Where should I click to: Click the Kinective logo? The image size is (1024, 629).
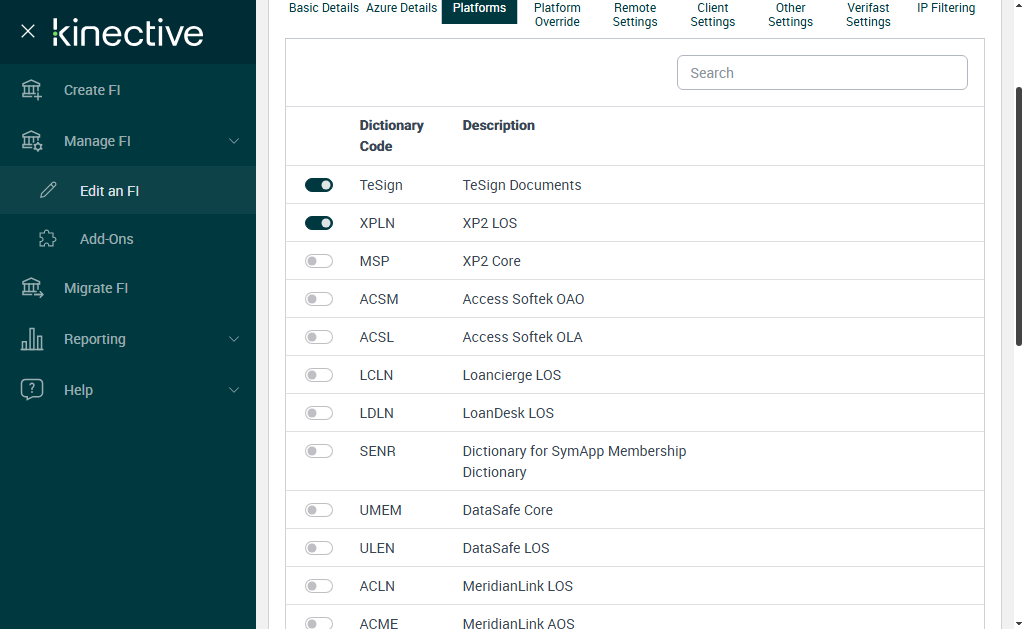[128, 32]
